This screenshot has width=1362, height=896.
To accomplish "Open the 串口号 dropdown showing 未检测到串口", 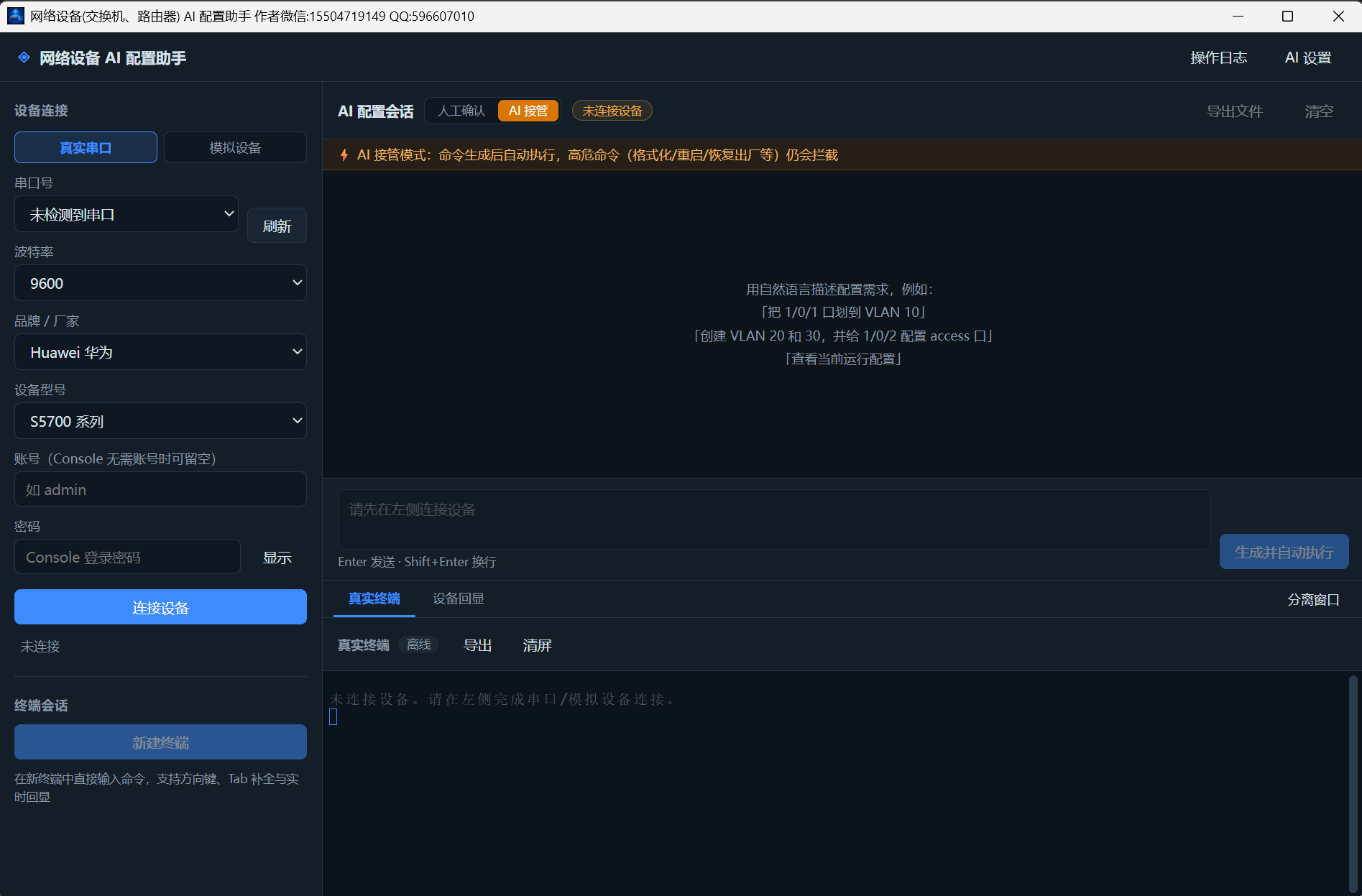I will pos(126,214).
